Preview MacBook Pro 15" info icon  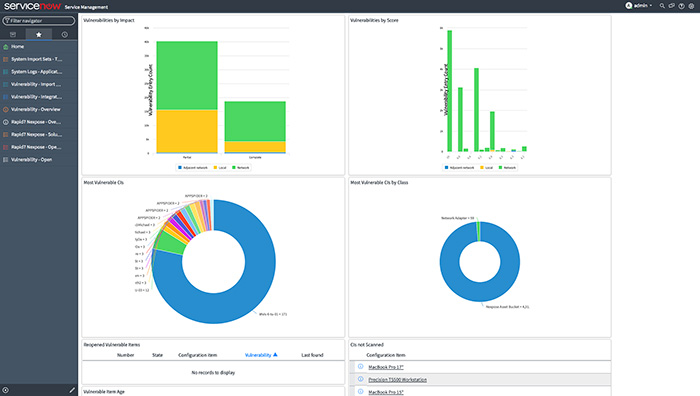point(360,392)
